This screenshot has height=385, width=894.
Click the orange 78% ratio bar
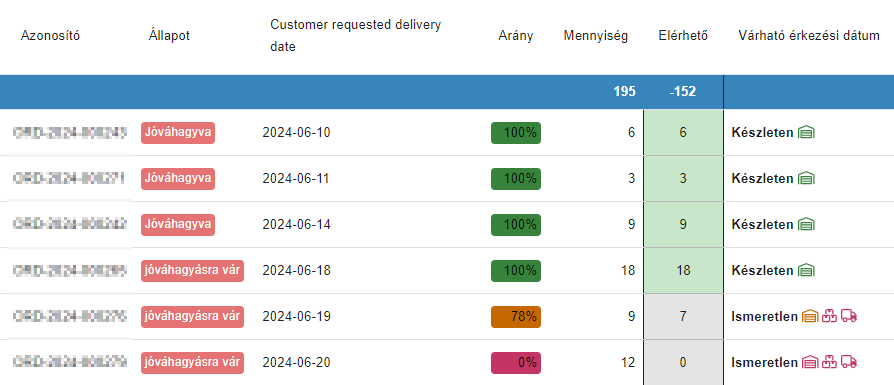pos(515,317)
